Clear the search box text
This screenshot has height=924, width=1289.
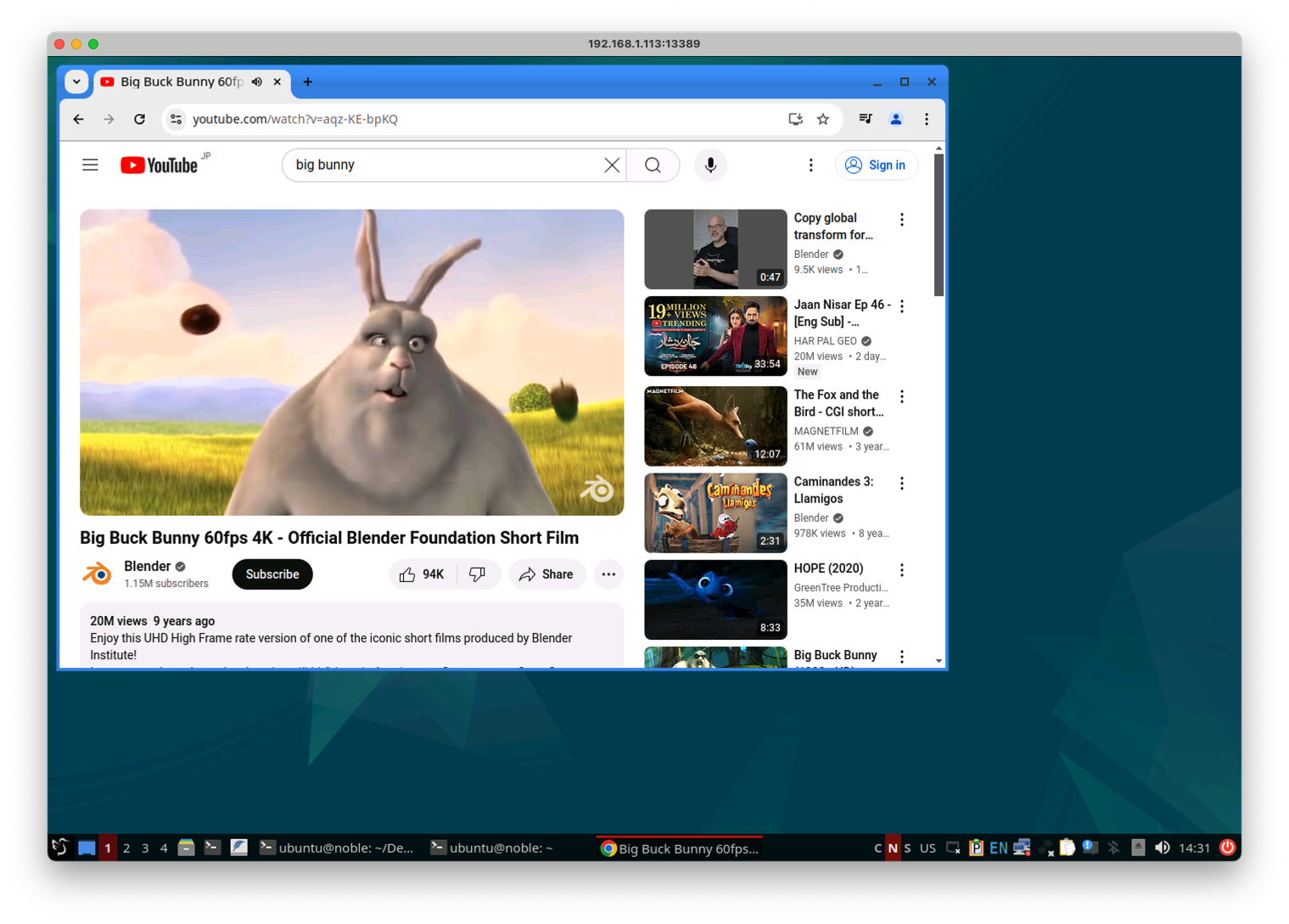612,165
